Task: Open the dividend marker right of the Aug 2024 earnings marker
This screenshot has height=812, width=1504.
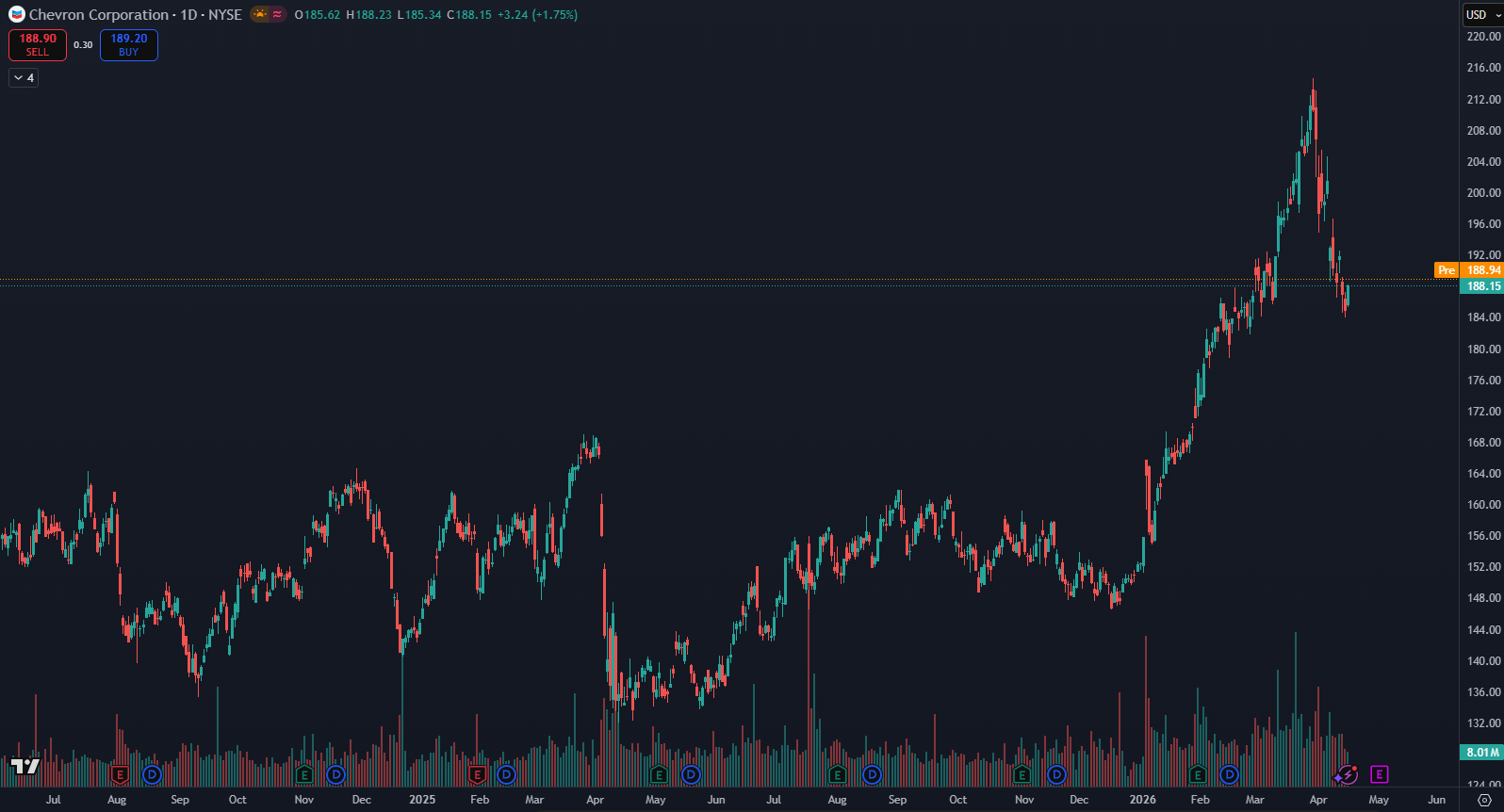Action: pyautogui.click(x=152, y=775)
